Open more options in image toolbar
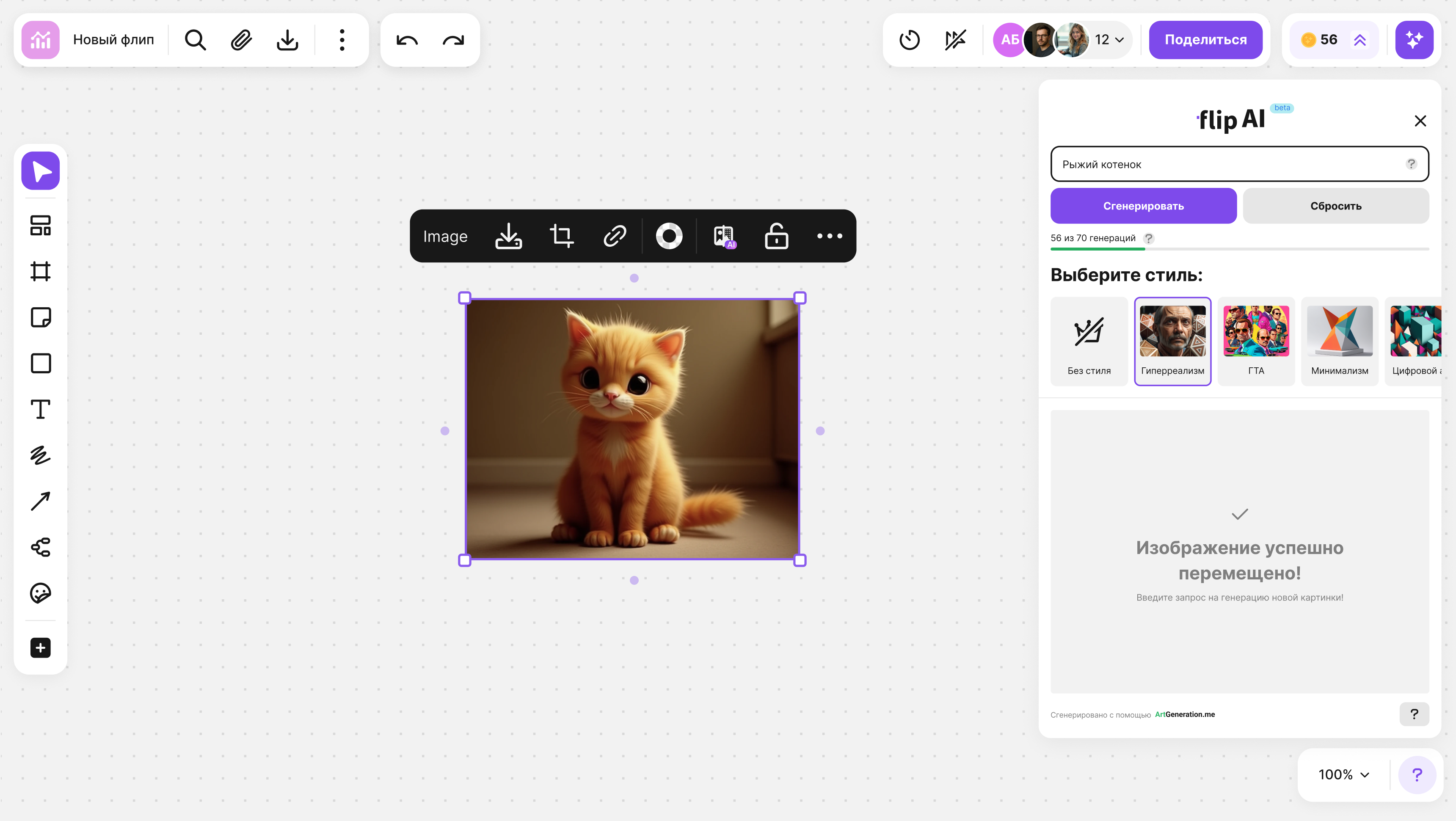1456x821 pixels. point(829,236)
